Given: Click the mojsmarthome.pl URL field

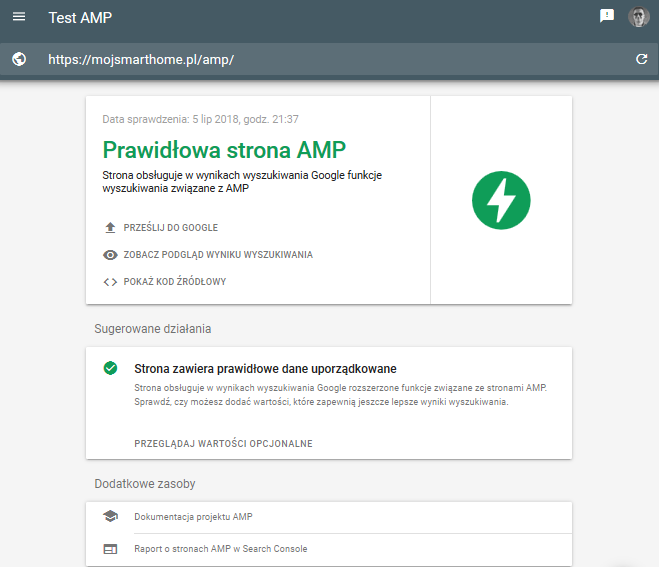Looking at the screenshot, I should [x=141, y=60].
